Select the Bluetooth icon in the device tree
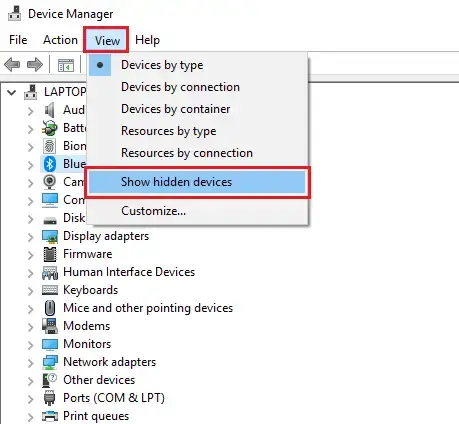 [x=50, y=164]
